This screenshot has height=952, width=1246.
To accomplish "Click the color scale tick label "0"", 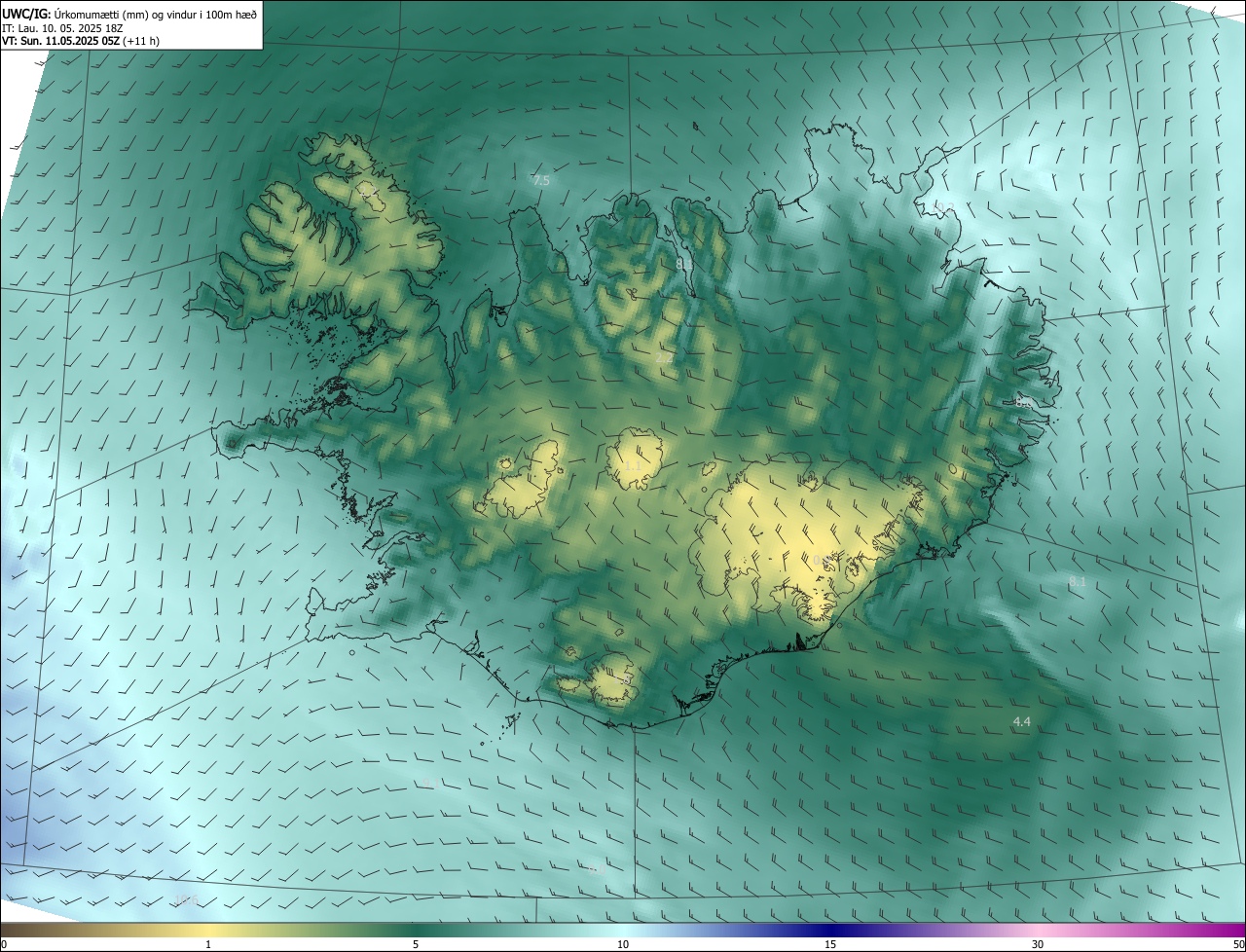I will point(3,945).
